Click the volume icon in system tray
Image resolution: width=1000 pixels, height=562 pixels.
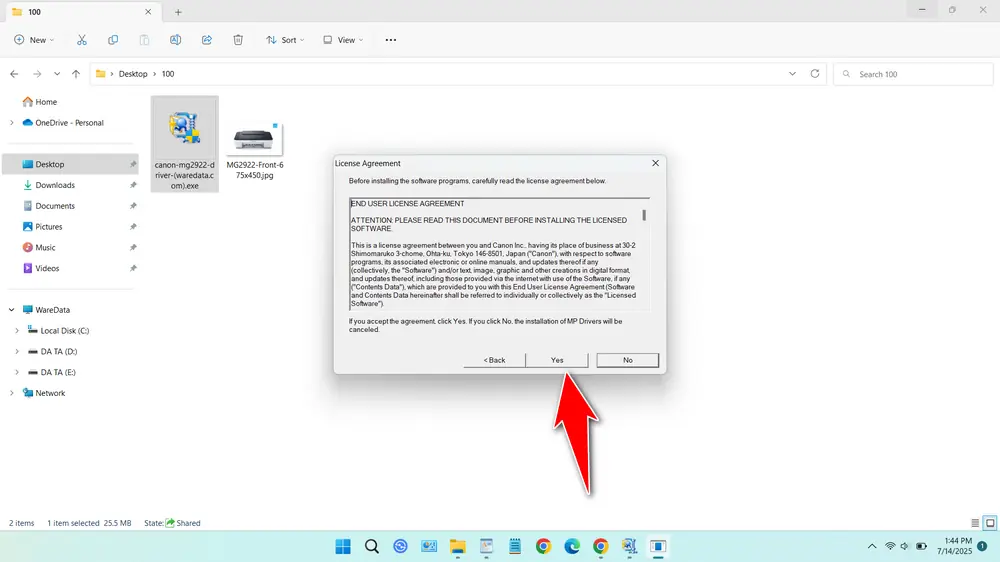click(904, 546)
